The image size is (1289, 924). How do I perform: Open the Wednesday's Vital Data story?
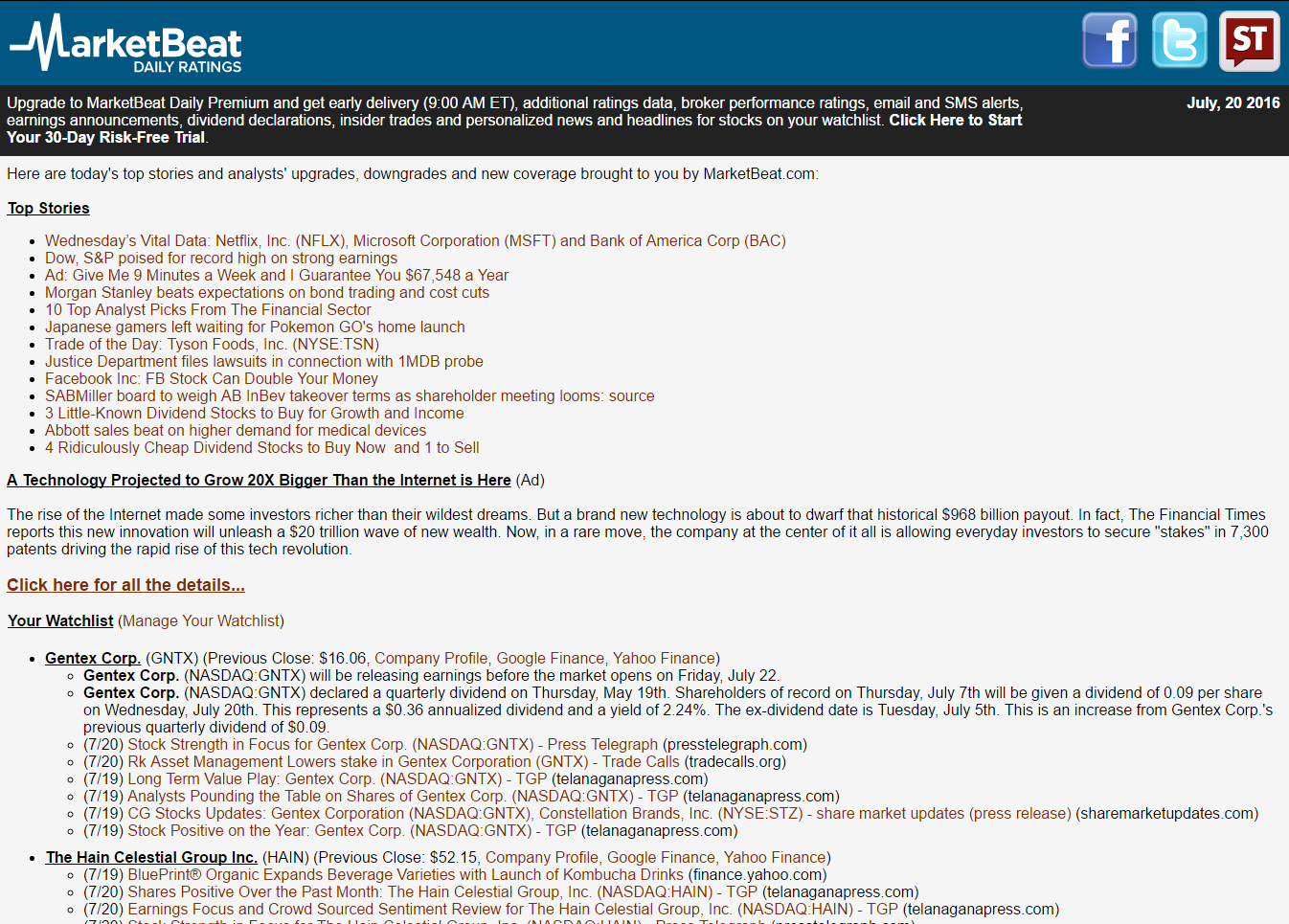(415, 241)
